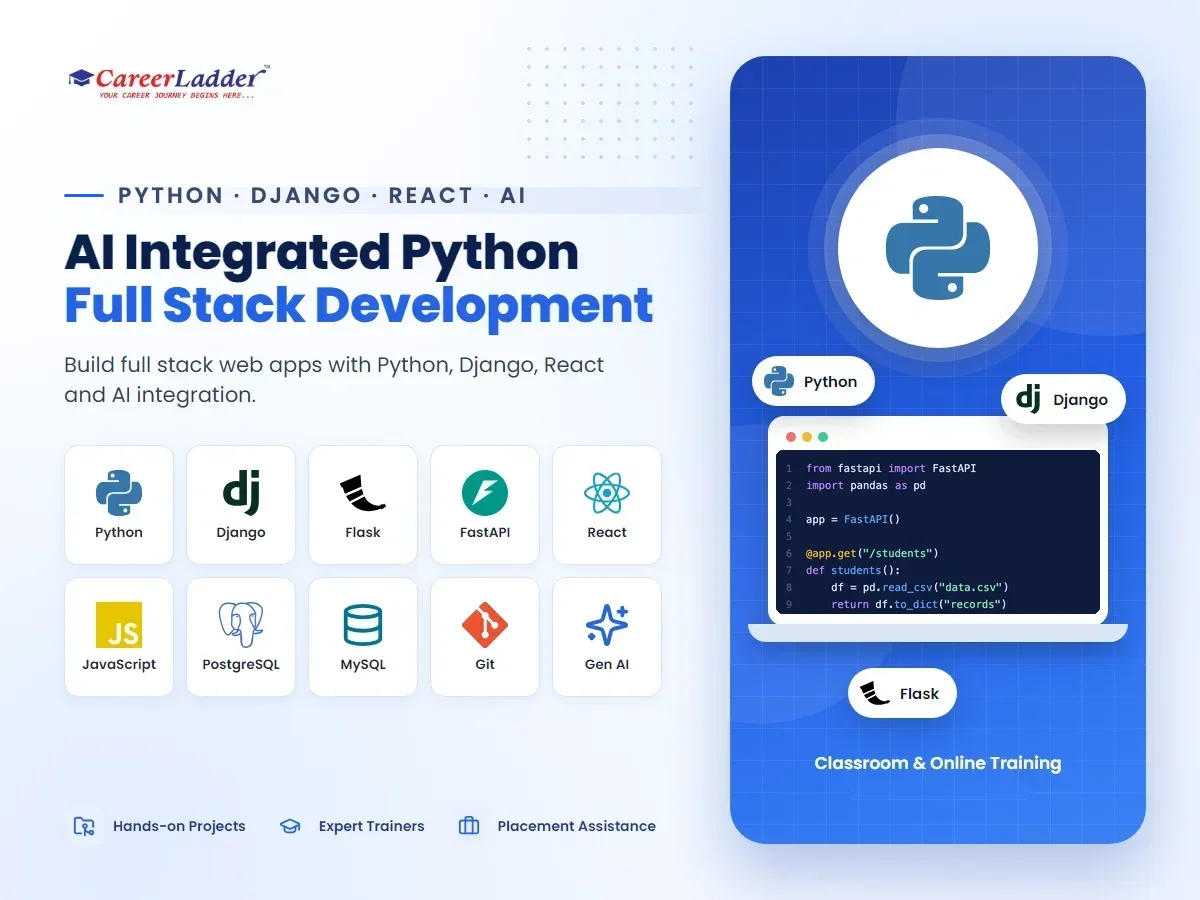The width and height of the screenshot is (1200, 900).
Task: Click code line 'return df.to_dict("records")'
Action: click(x=918, y=604)
